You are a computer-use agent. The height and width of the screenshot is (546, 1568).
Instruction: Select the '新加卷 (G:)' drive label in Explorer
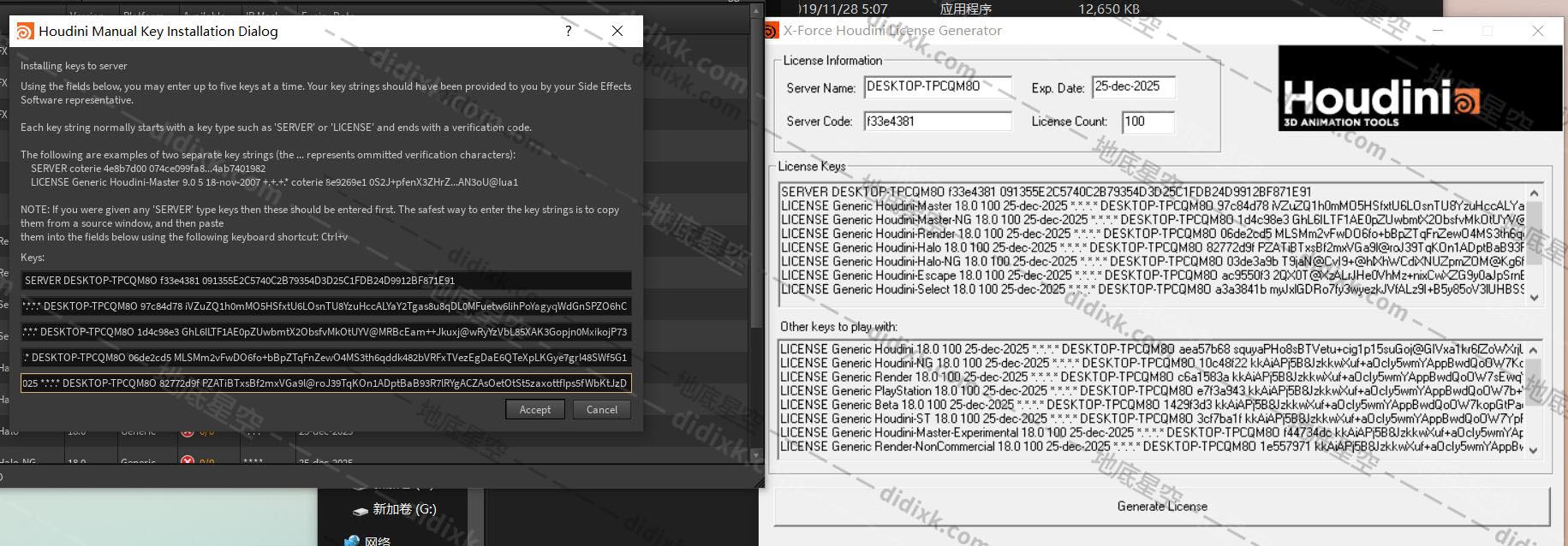[404, 509]
